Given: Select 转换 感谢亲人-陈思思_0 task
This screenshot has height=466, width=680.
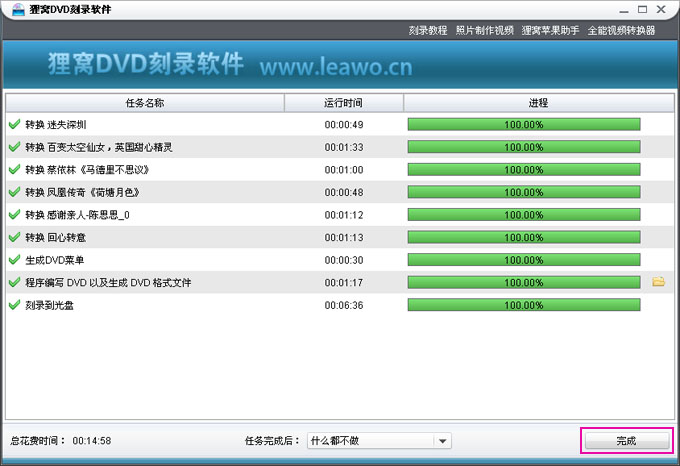Looking at the screenshot, I should (340, 215).
